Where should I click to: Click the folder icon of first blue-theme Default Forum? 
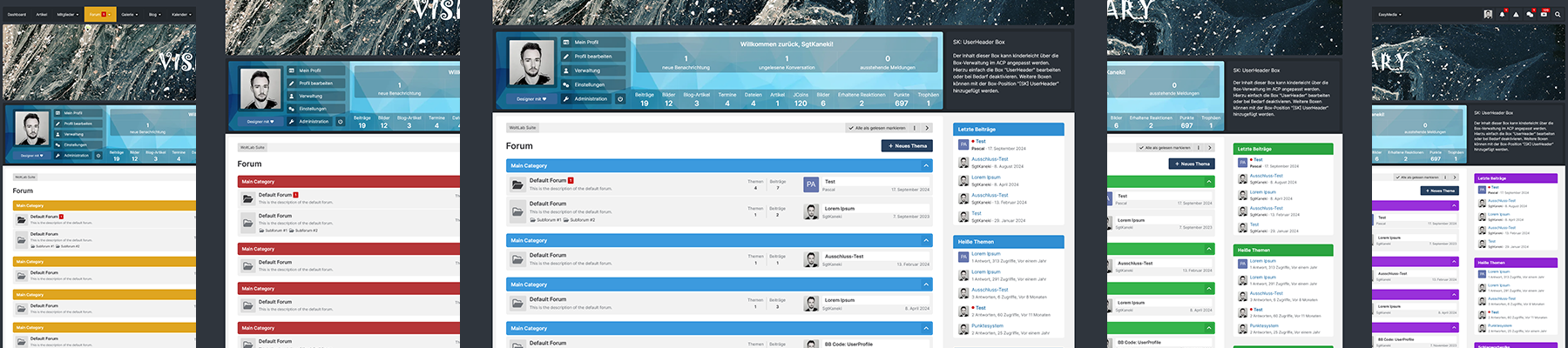tap(517, 184)
